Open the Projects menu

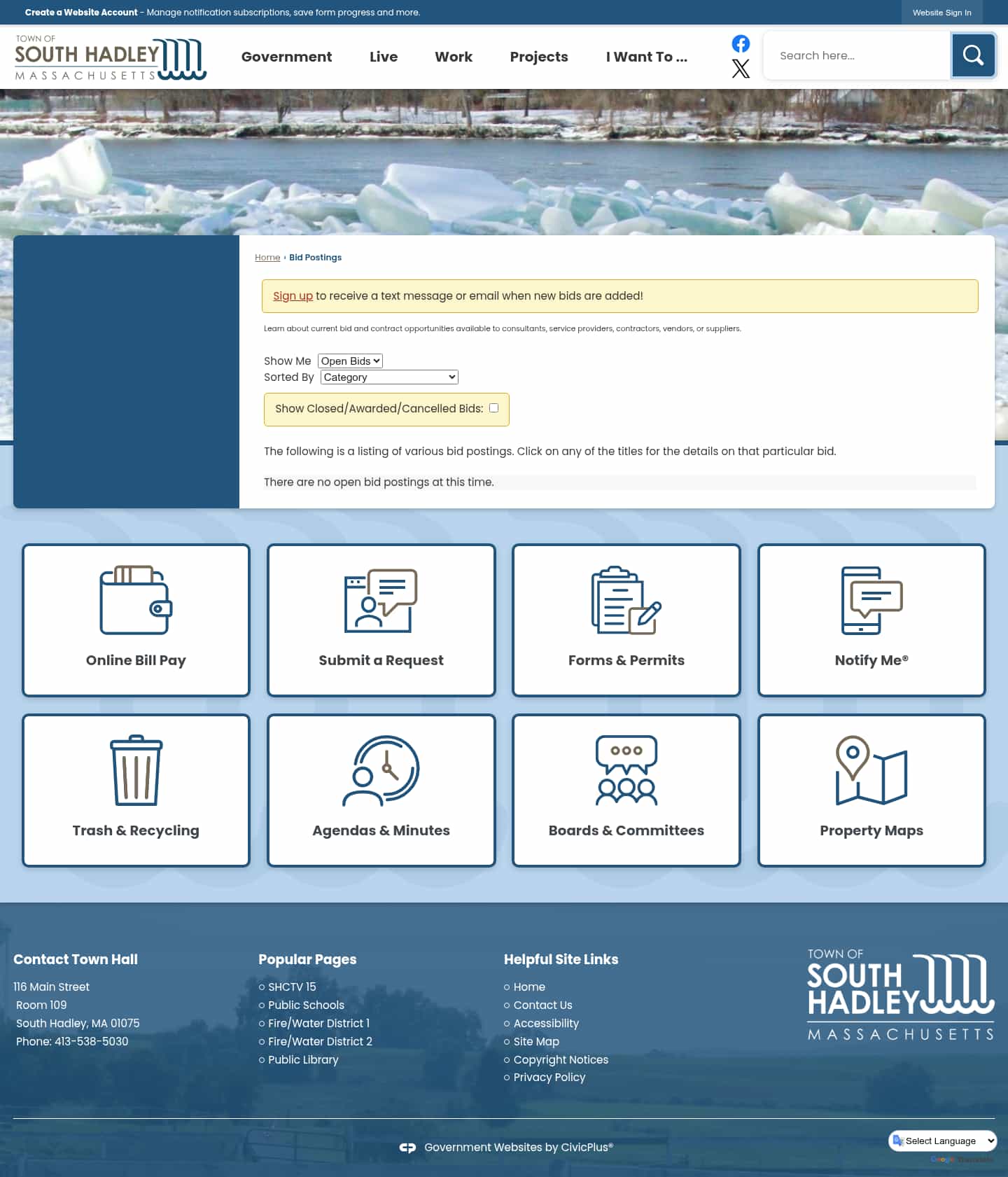click(539, 57)
